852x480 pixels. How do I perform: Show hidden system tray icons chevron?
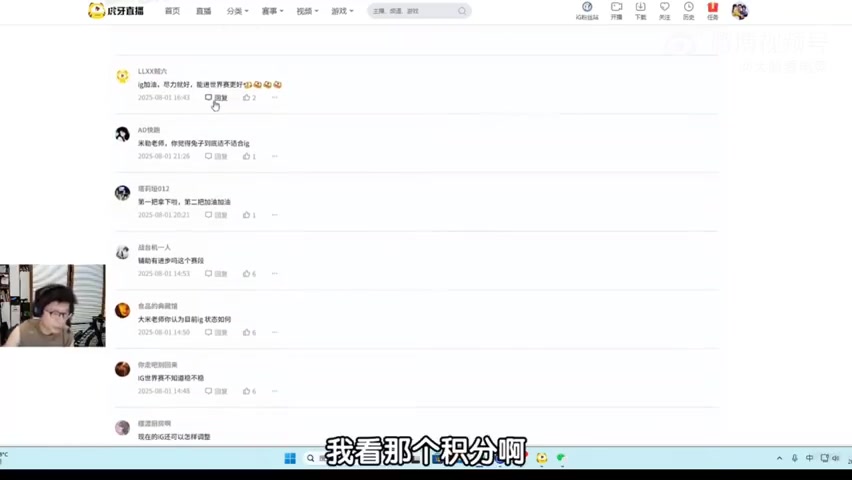pyautogui.click(x=779, y=458)
